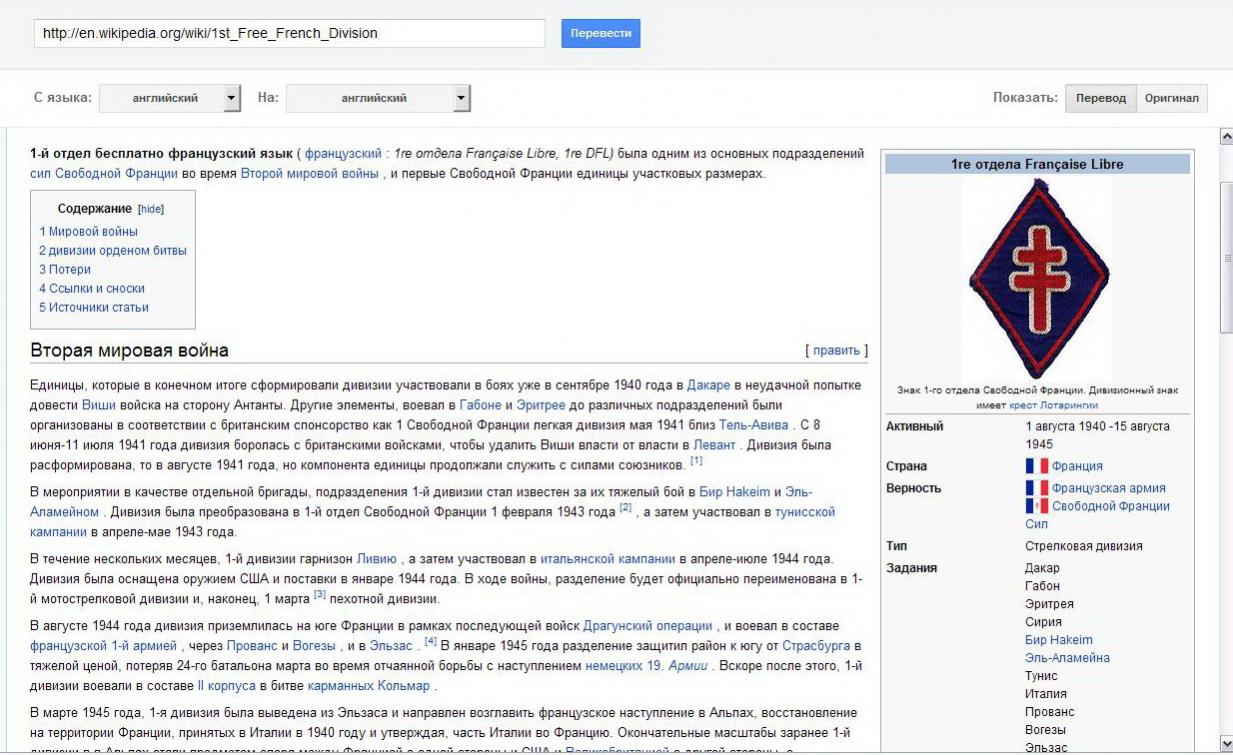Open the Прованс link in the article paragraph

coord(252,646)
